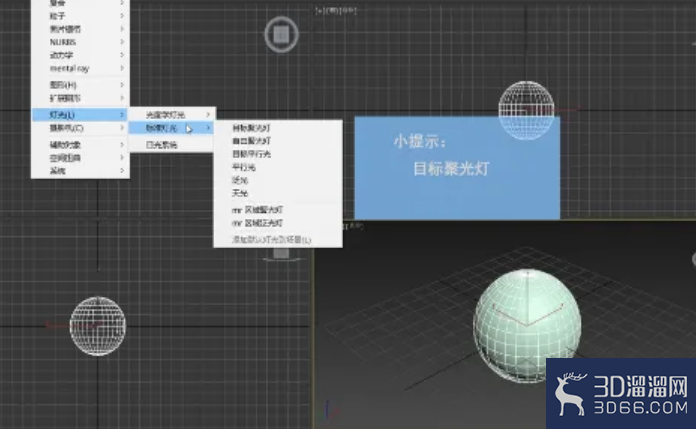Choose 泛光 omni light
696x429 pixels.
click(x=278, y=180)
